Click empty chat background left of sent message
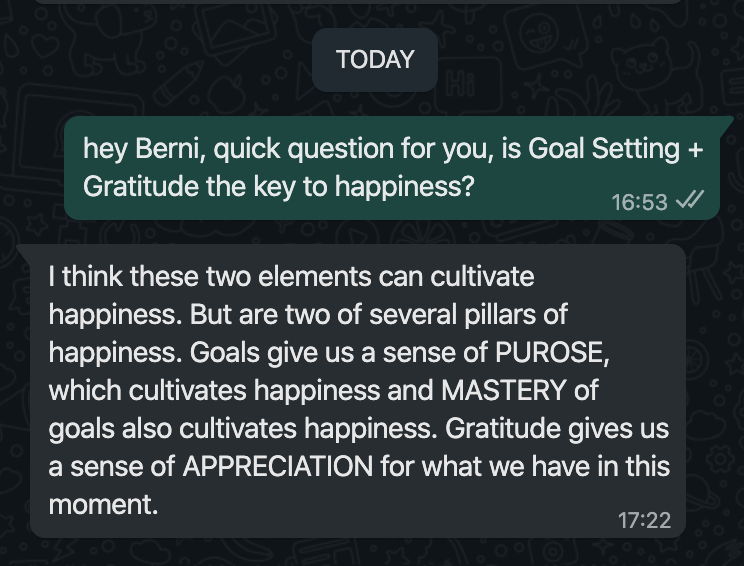 pyautogui.click(x=30, y=170)
